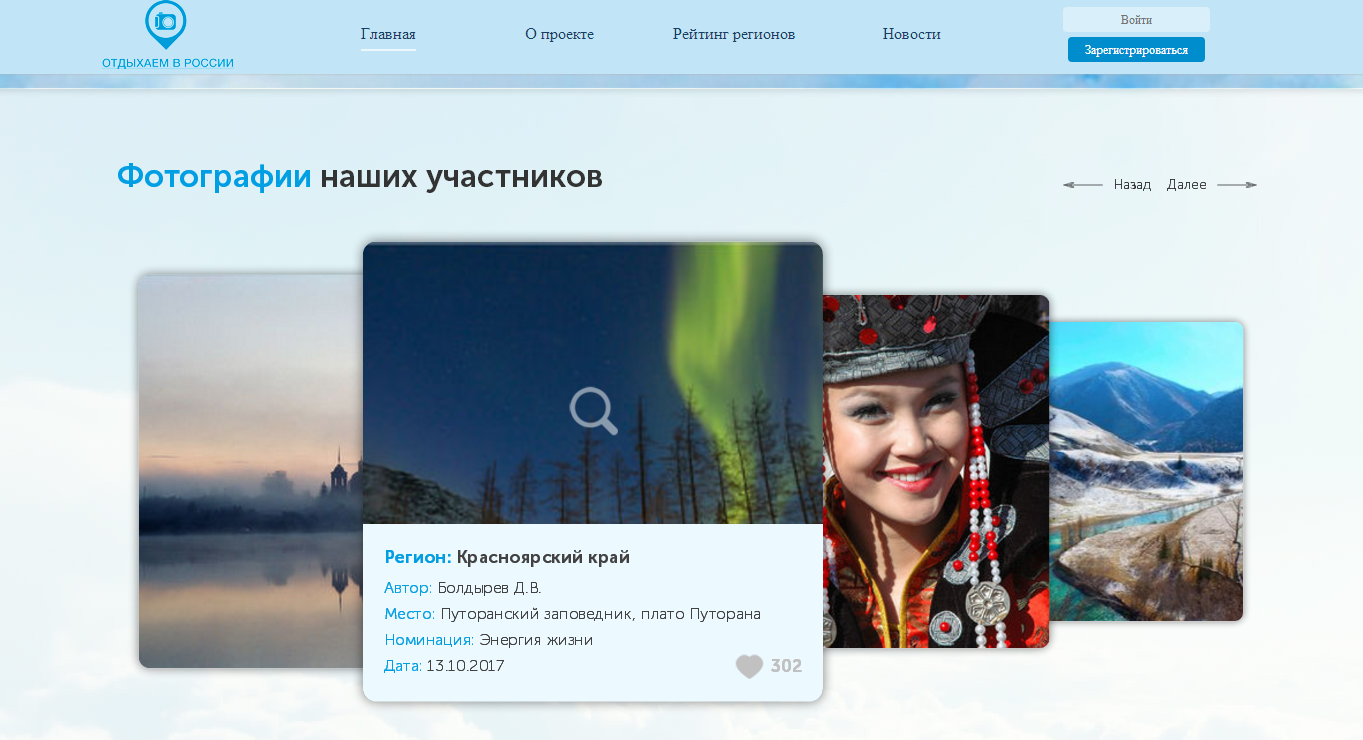Click the Фотографии наших участников heading
Screen dimensions: 1363x740
tap(360, 177)
